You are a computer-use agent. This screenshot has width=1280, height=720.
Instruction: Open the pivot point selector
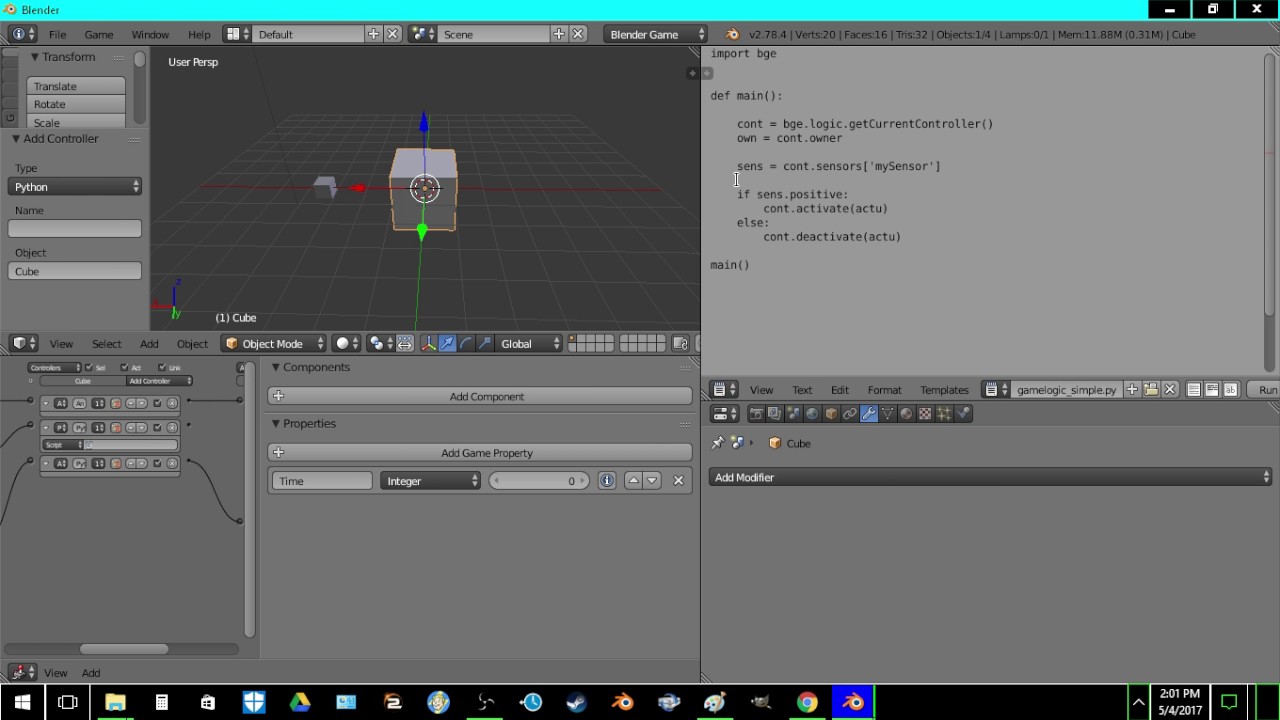380,344
